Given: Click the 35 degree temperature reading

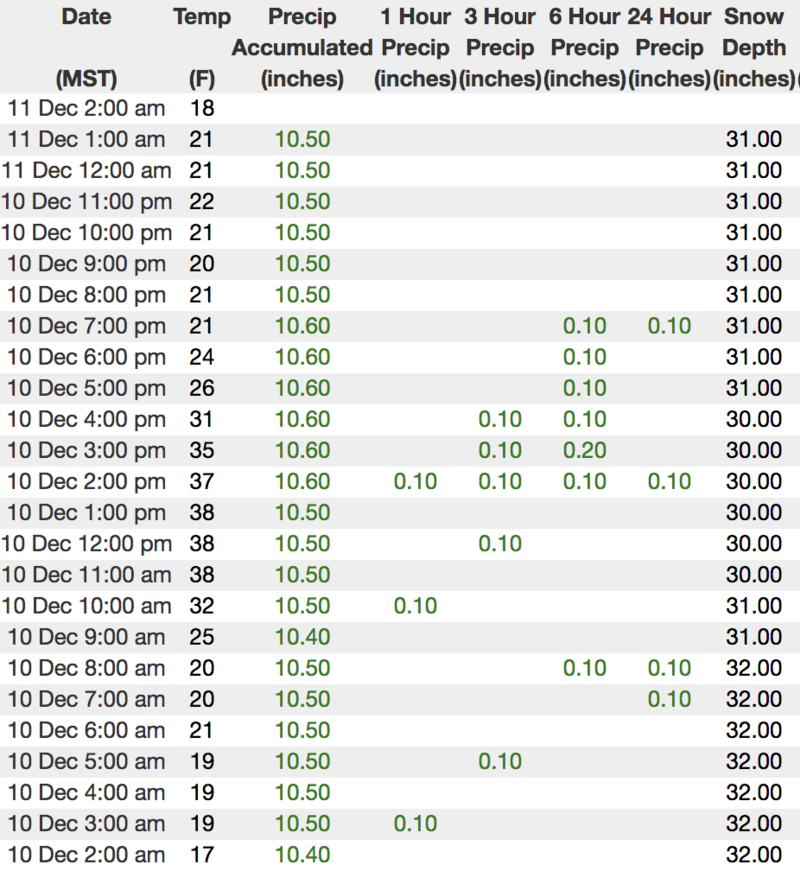Looking at the screenshot, I should [201, 450].
